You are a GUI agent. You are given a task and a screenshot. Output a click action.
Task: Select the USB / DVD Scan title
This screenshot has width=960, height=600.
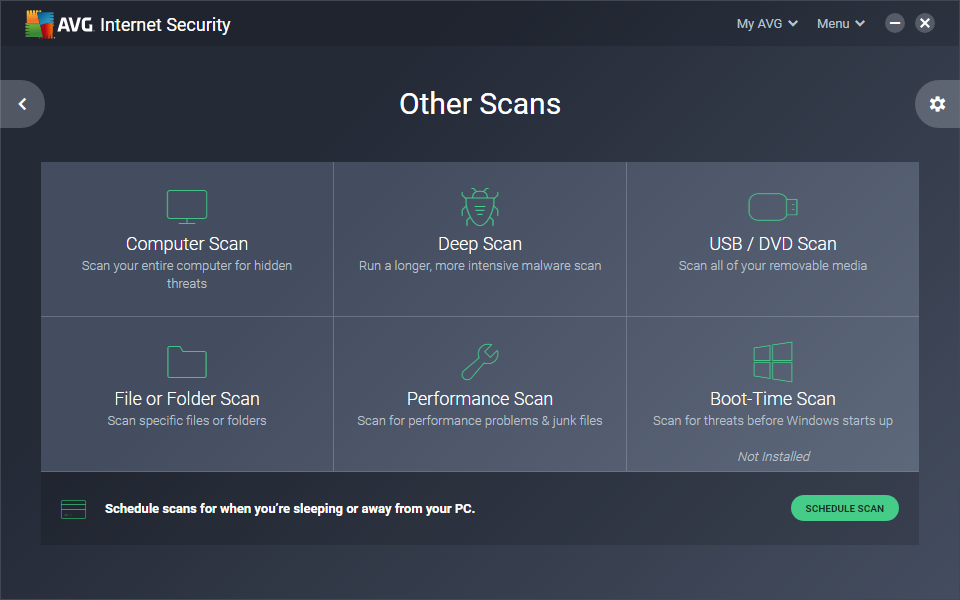click(773, 244)
